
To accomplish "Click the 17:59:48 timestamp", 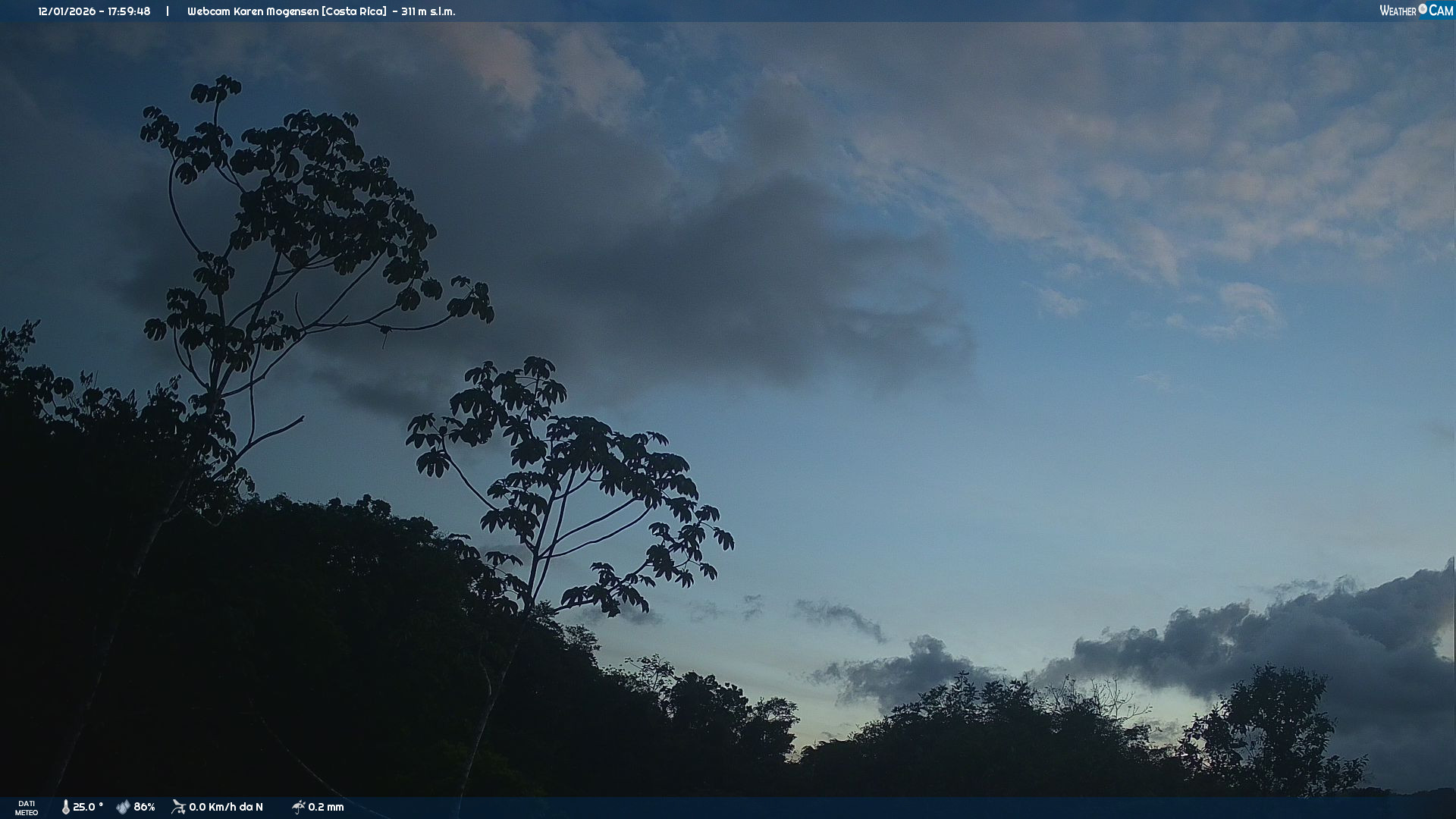I will [129, 11].
